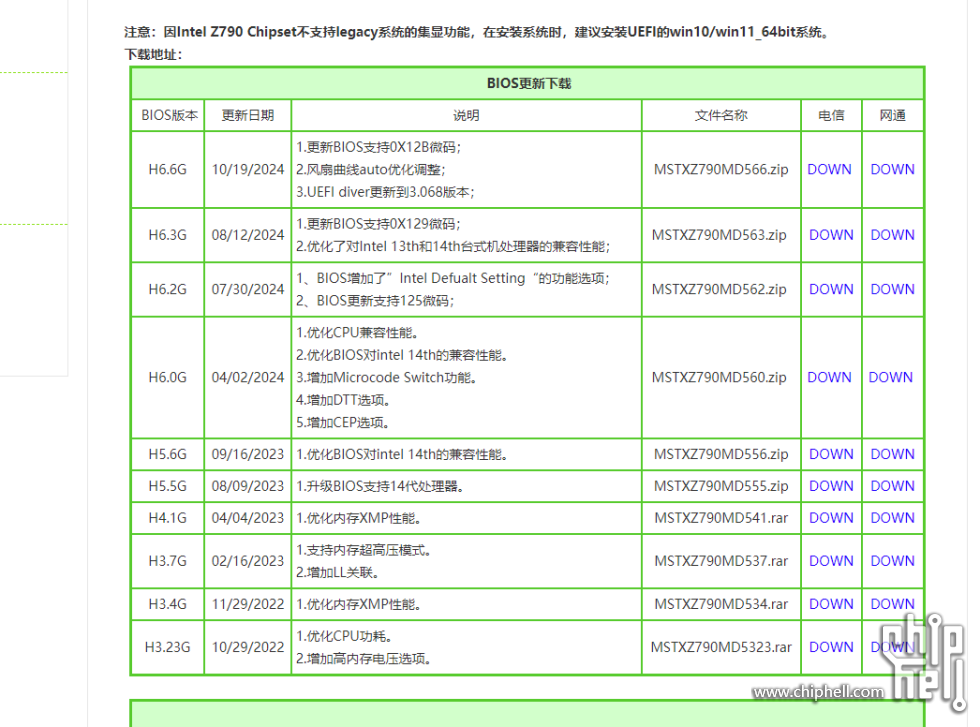
Task: Click the 网通 DOWN link for MSTXZ790MD563.zip
Action: click(892, 235)
